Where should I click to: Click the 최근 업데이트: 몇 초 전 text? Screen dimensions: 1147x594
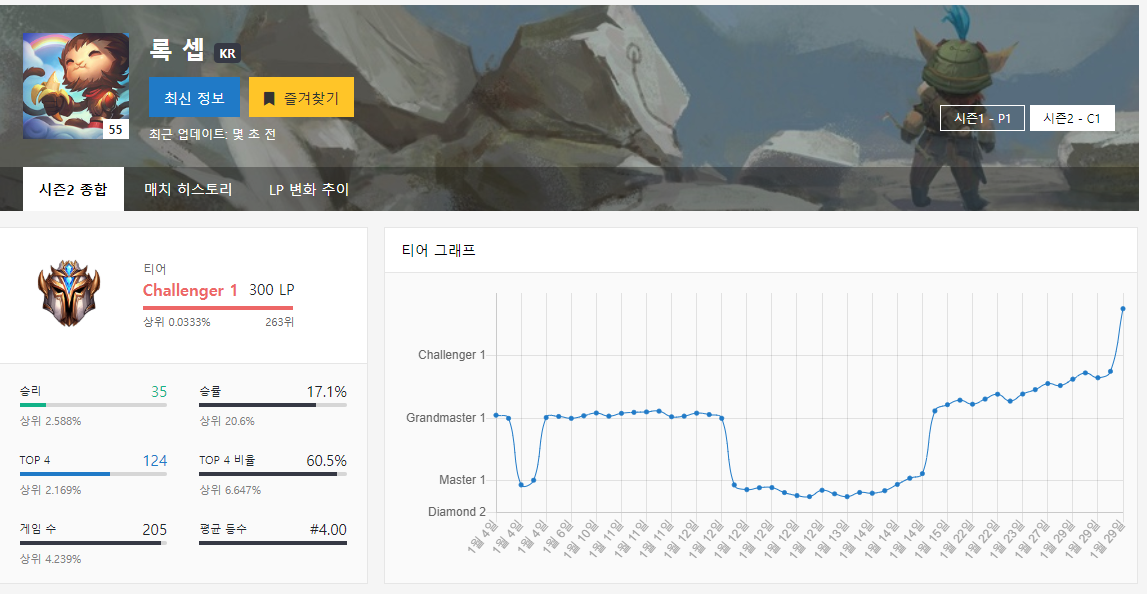point(212,135)
